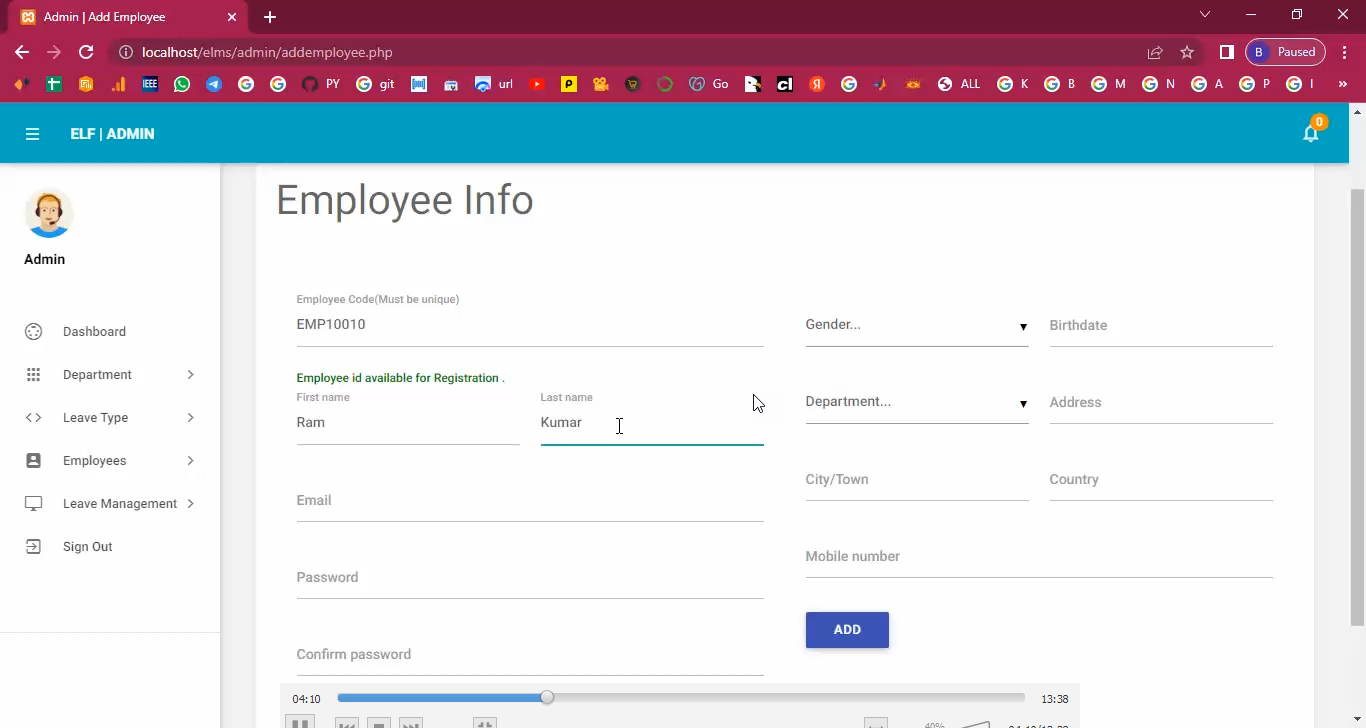Click the notification bell icon
The image size is (1366, 728).
[x=1310, y=133]
